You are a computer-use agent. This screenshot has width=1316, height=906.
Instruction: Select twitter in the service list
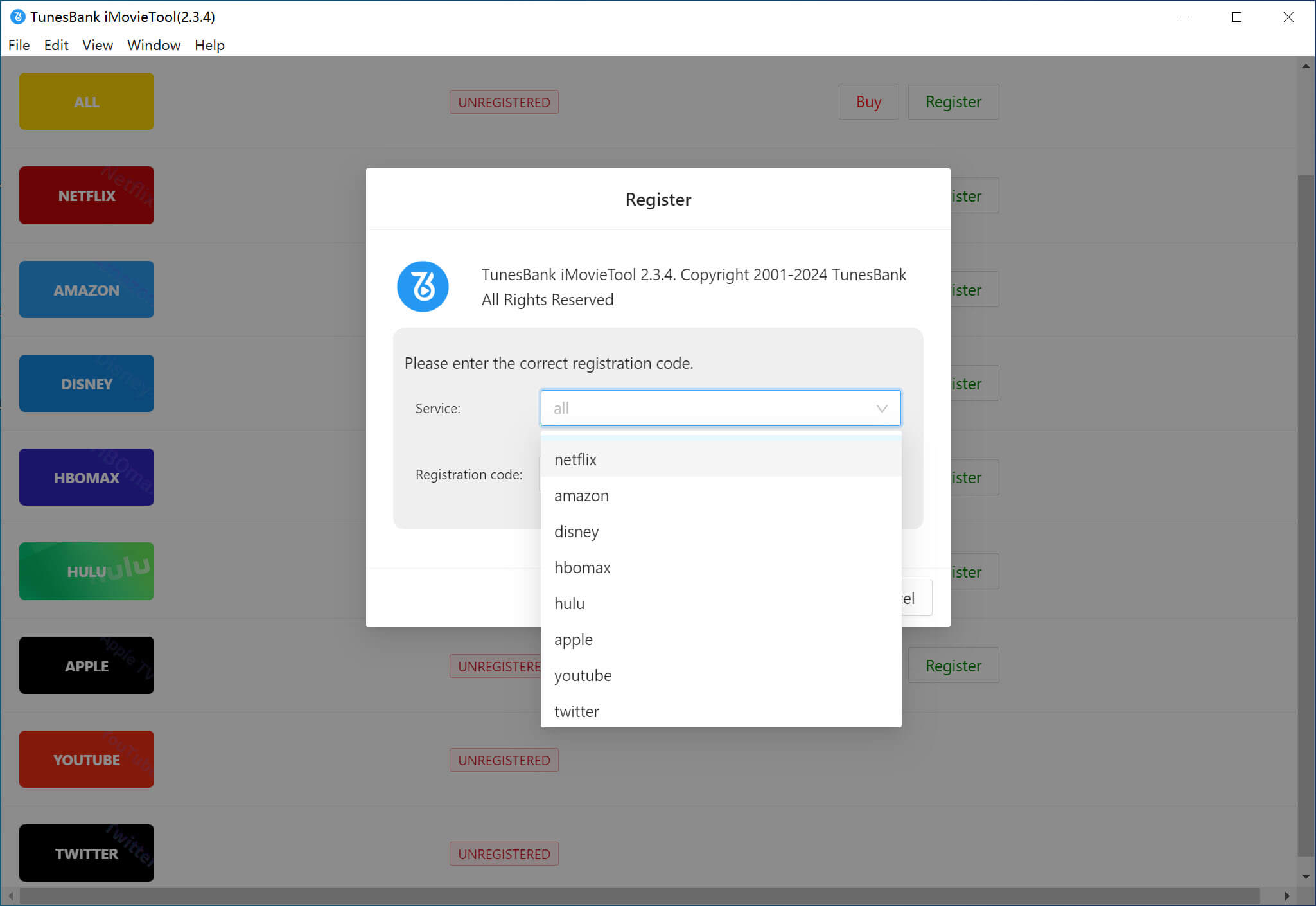click(x=721, y=711)
